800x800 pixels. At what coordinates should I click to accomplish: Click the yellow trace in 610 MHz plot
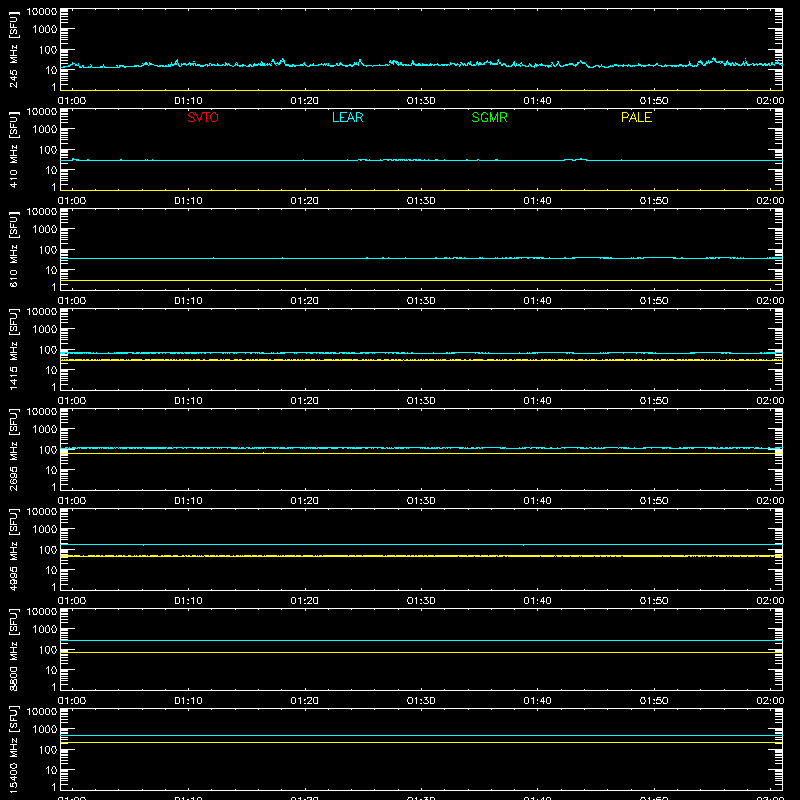421,281
